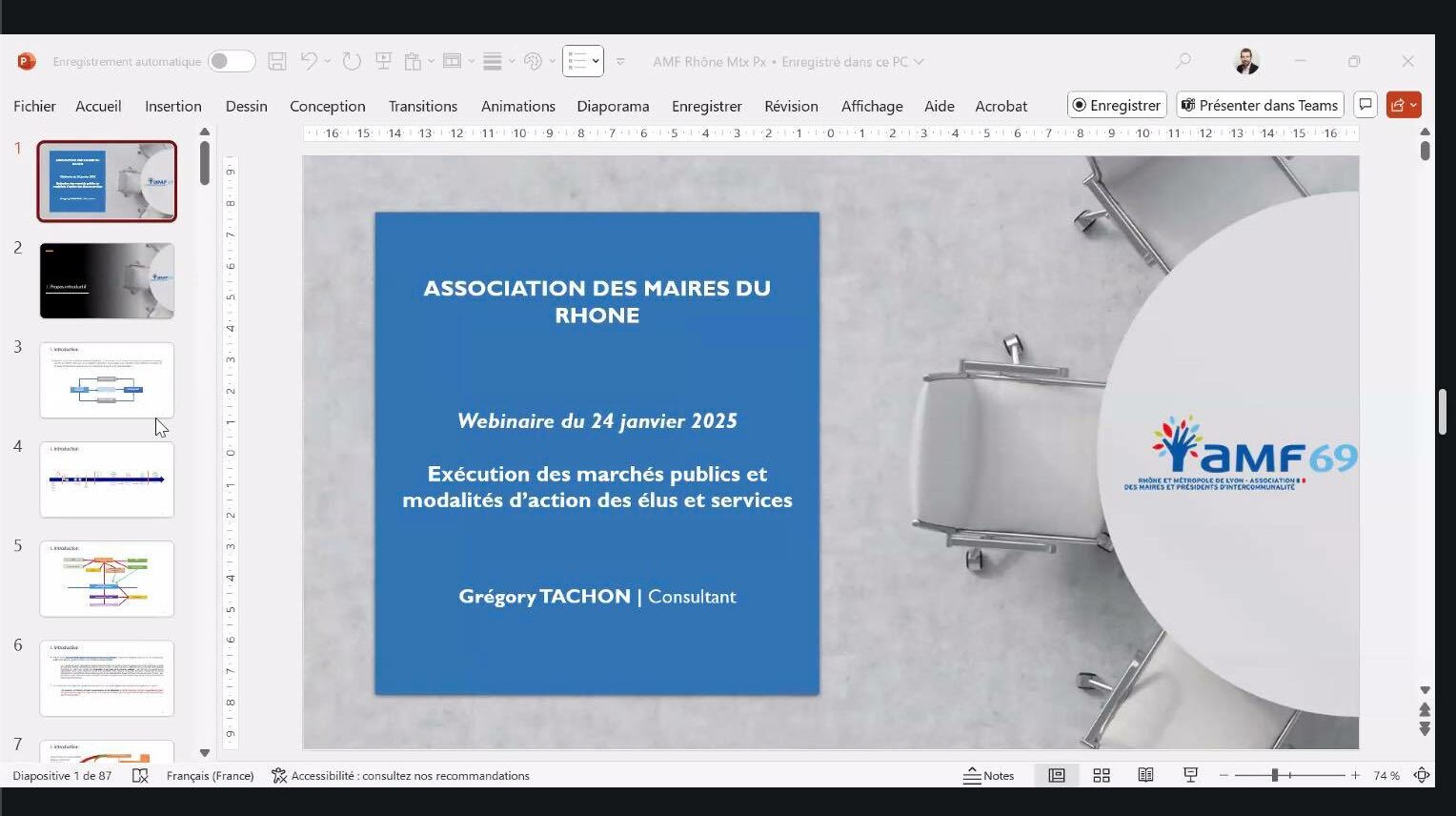Viewport: 1456px width, 816px height.
Task: Expand the bullet list dropdown
Action: pos(597,62)
